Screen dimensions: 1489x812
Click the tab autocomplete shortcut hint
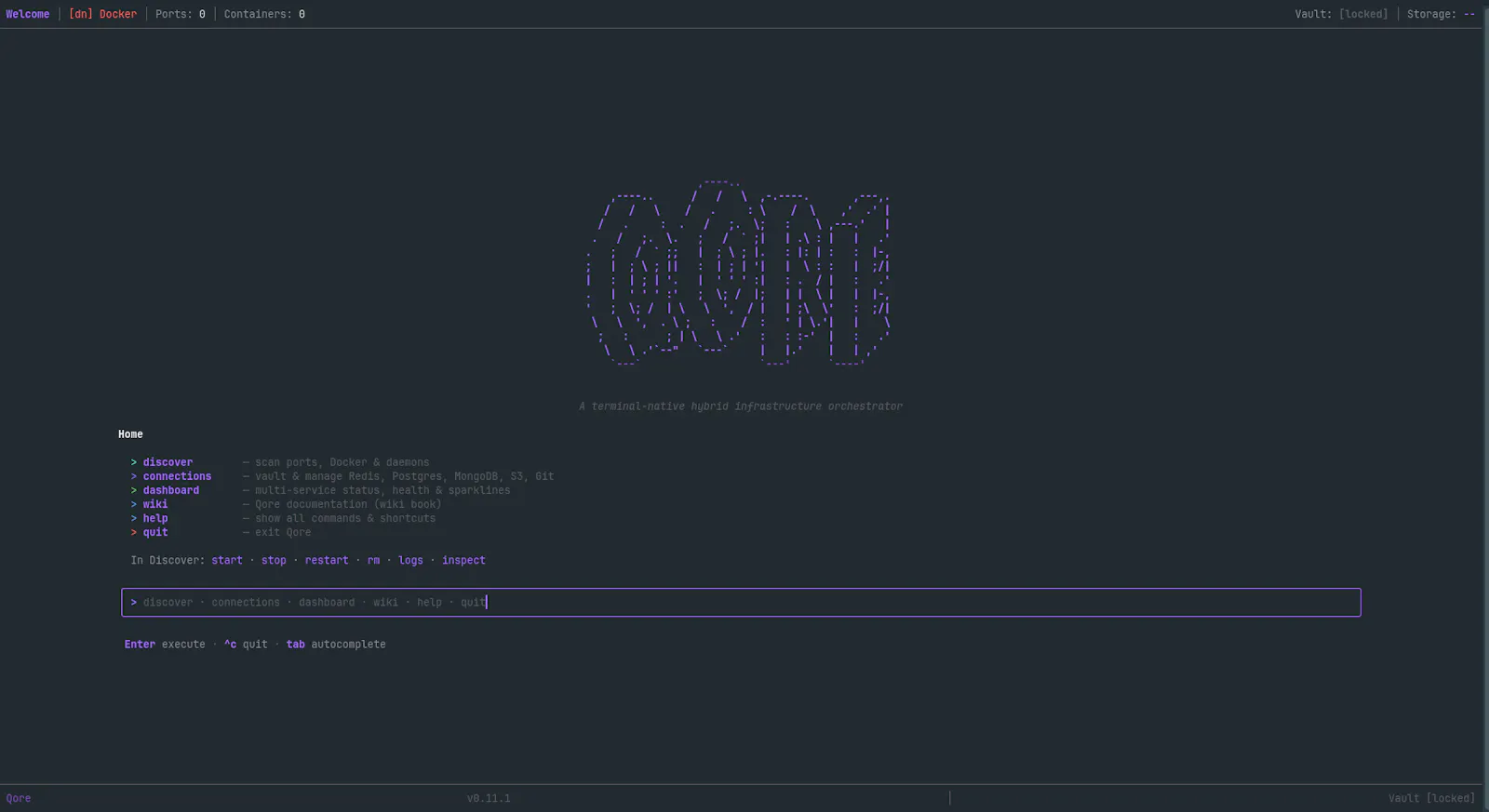click(336, 644)
